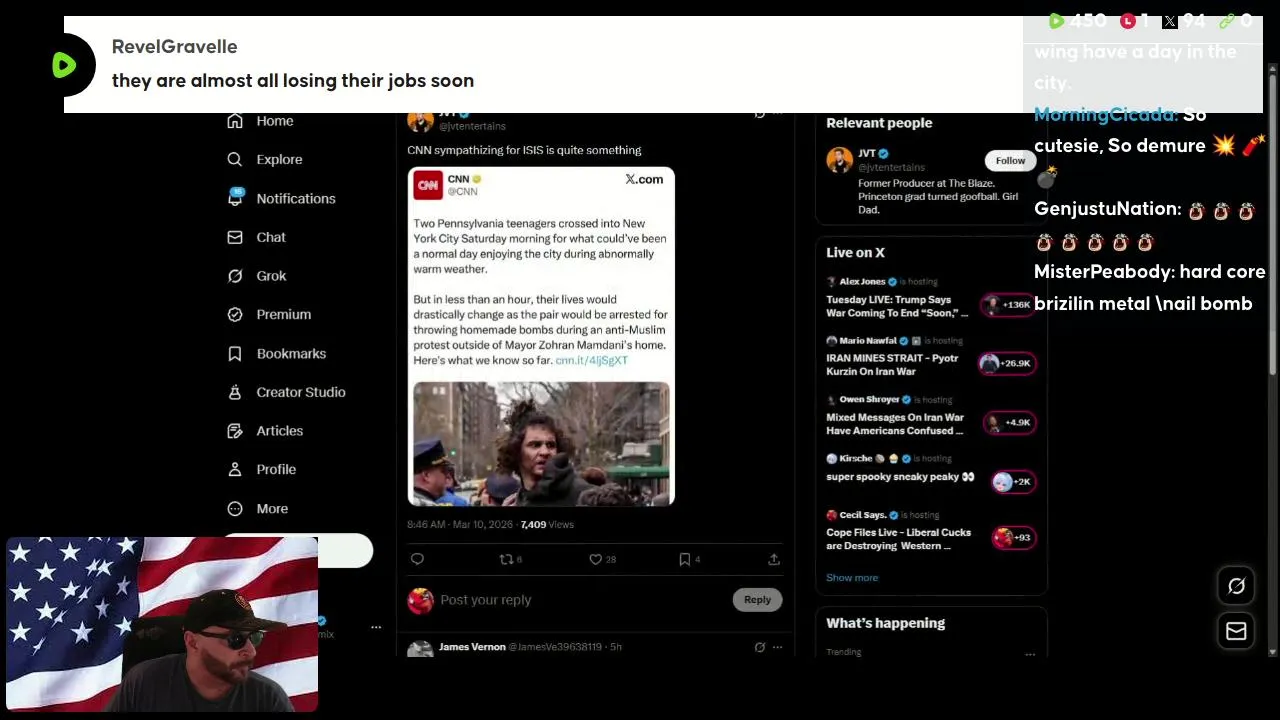Click the floating messages envelope button
Viewport: 1280px width, 720px height.
click(x=1236, y=631)
